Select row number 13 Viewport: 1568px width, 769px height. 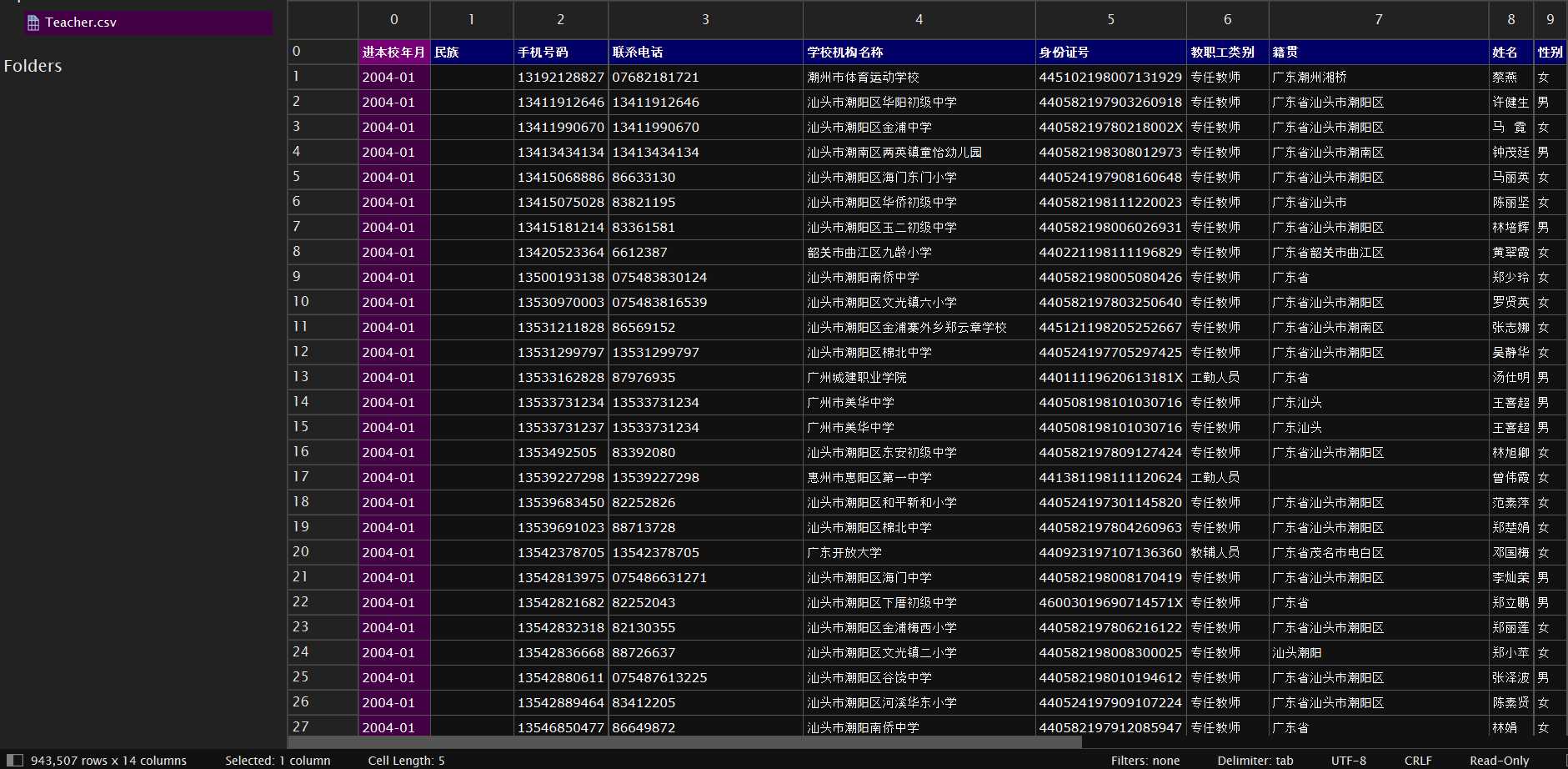click(x=323, y=377)
